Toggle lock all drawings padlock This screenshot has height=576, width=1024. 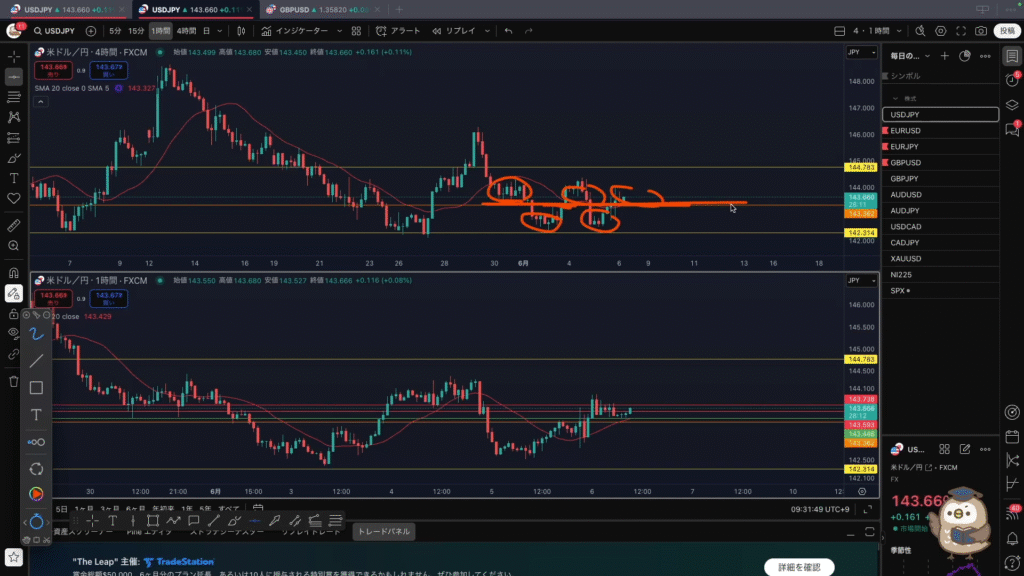pyautogui.click(x=14, y=314)
